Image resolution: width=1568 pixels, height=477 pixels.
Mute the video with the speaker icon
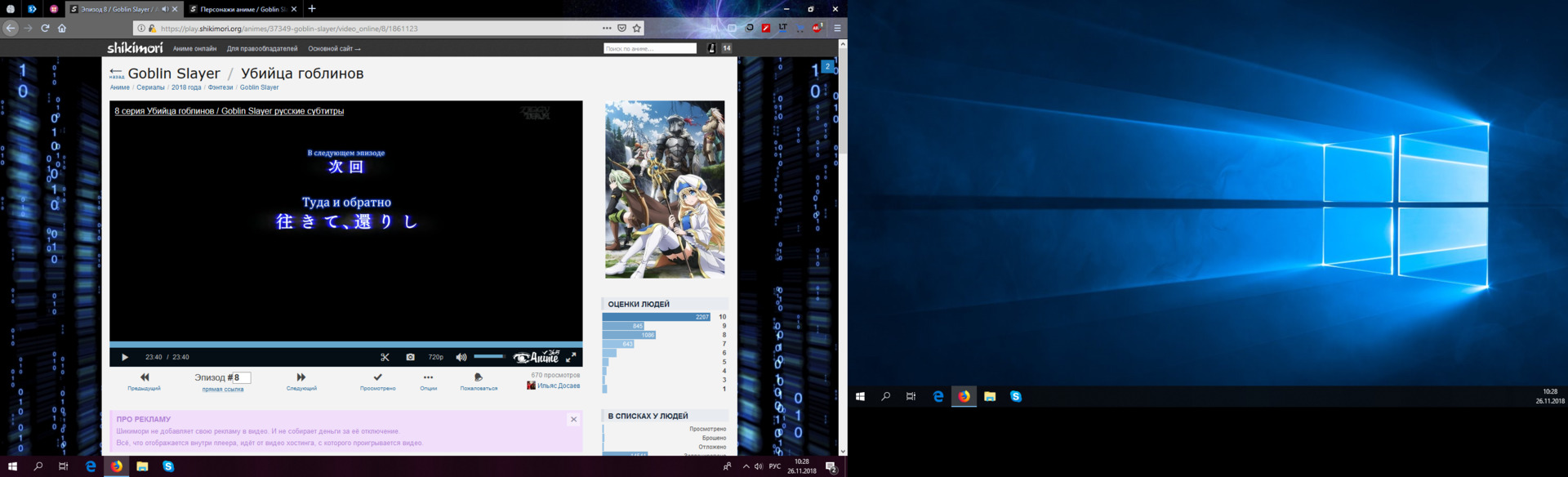pyautogui.click(x=461, y=357)
